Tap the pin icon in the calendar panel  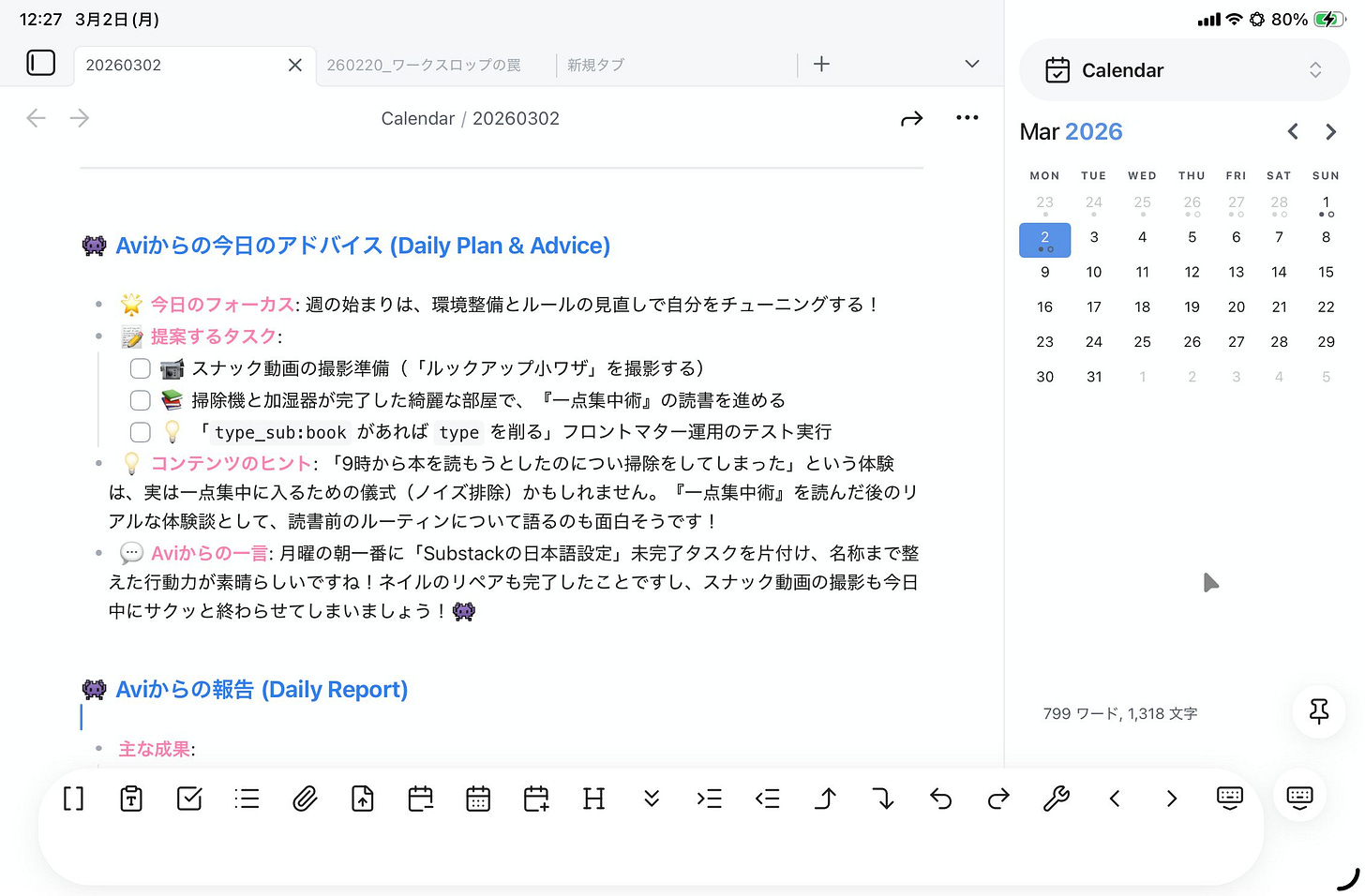coord(1318,712)
